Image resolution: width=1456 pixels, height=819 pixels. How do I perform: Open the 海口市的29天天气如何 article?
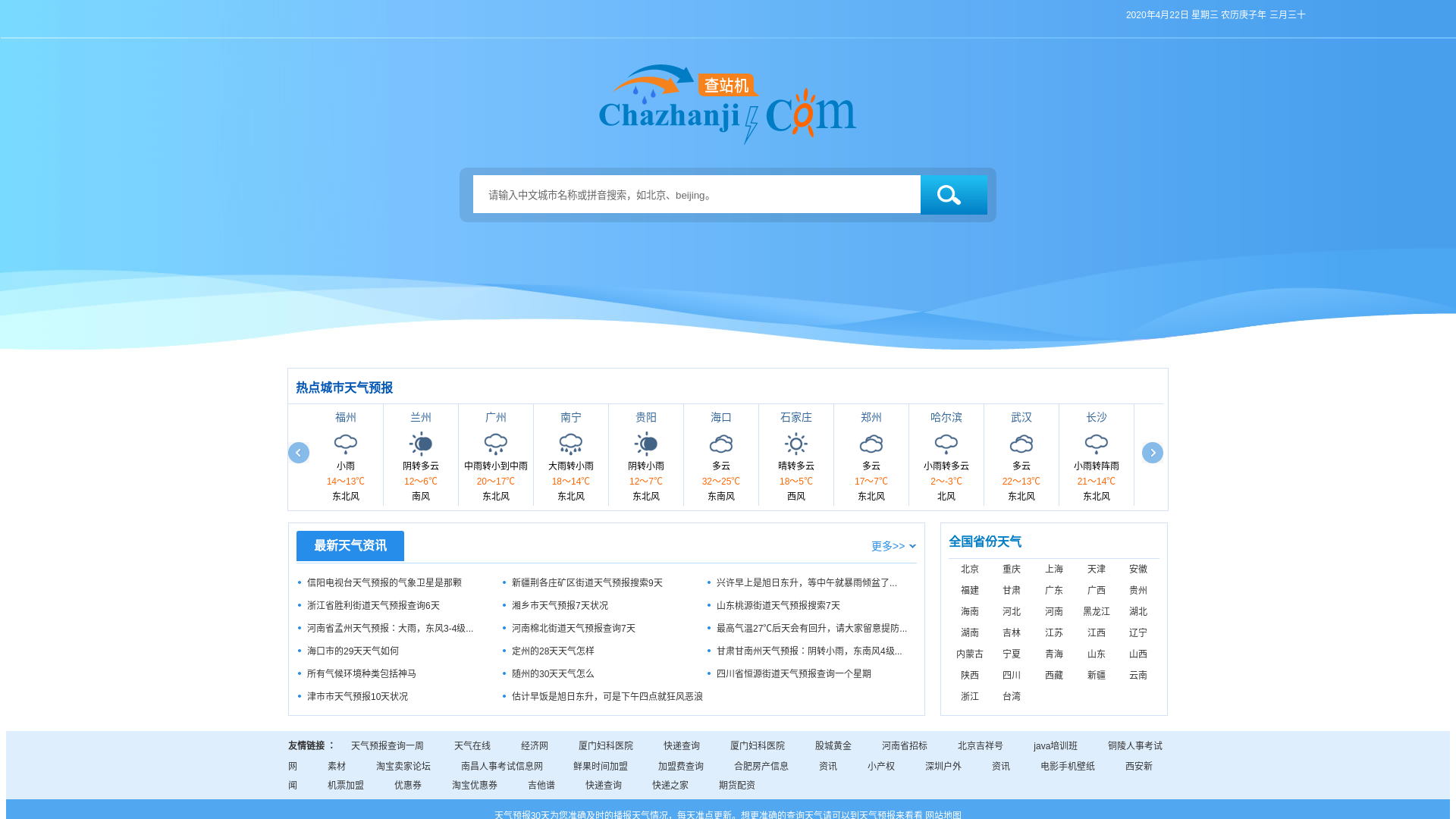[353, 651]
